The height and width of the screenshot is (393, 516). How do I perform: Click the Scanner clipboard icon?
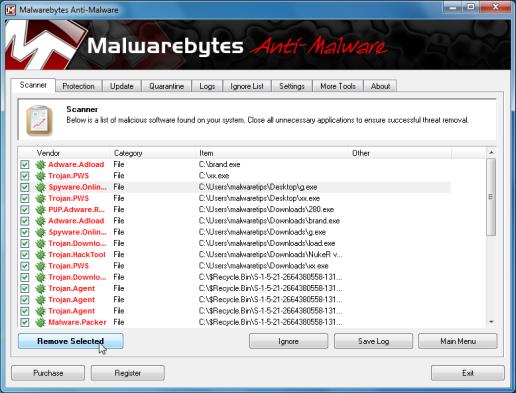(x=39, y=121)
